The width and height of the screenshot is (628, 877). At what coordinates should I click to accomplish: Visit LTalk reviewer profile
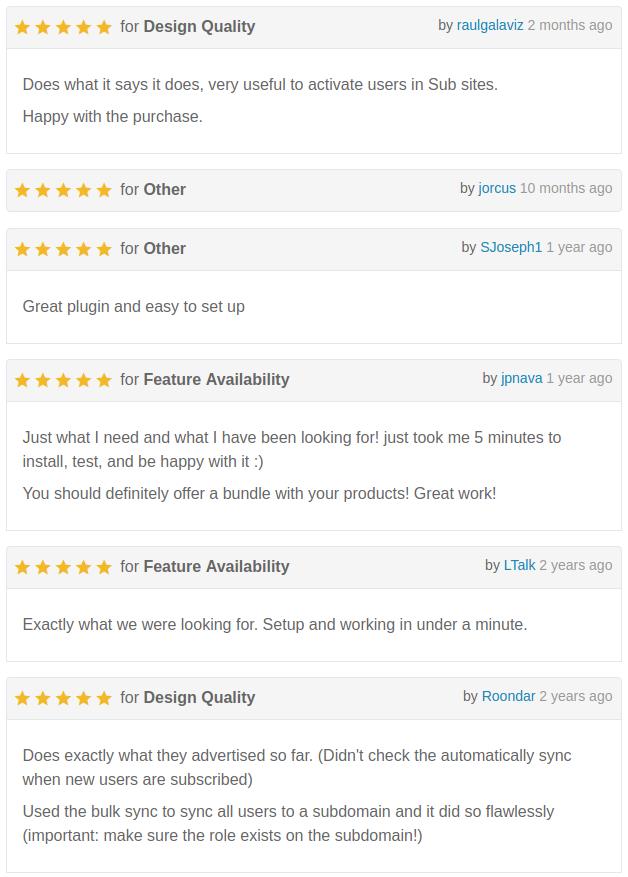coord(520,565)
